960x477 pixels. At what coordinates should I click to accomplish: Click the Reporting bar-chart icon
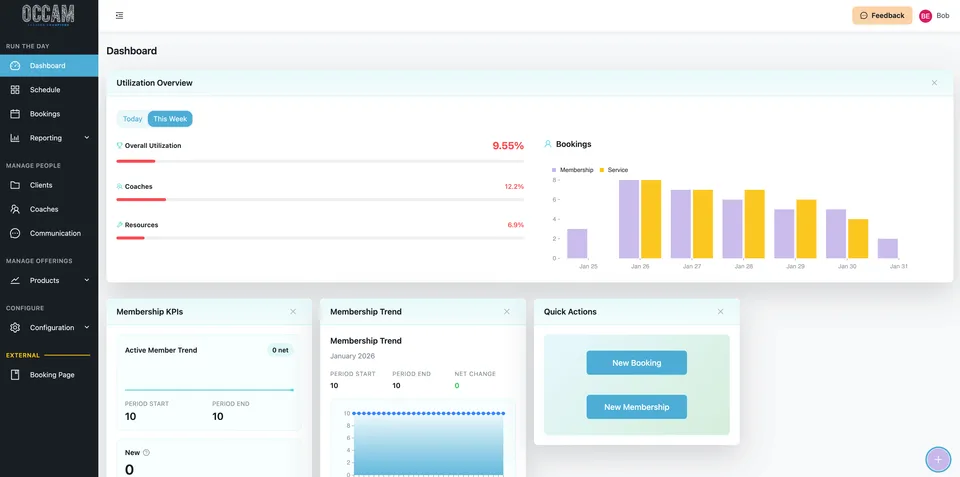[15, 138]
